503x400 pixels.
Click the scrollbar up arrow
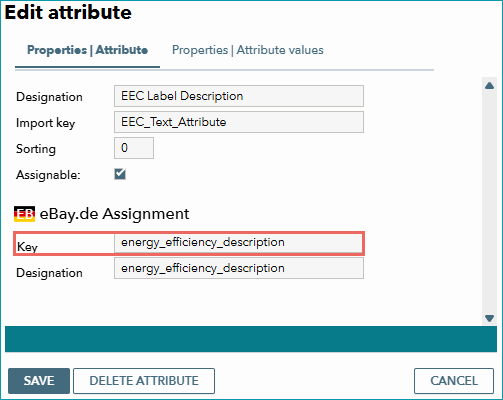[489, 86]
